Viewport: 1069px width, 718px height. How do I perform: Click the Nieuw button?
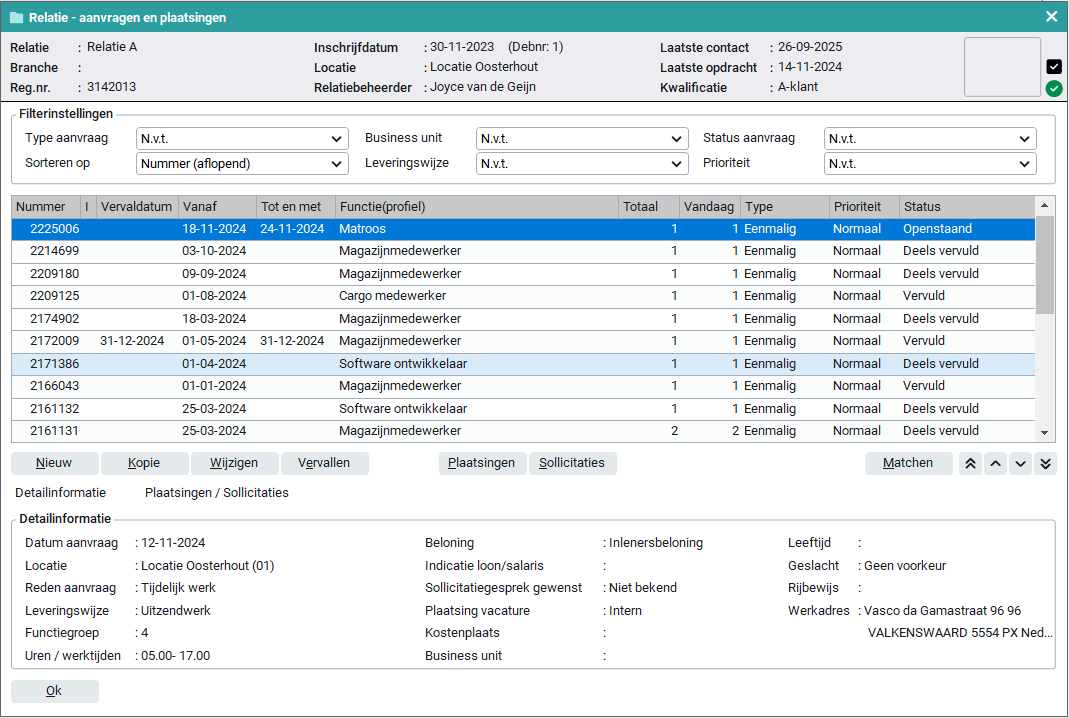click(55, 463)
